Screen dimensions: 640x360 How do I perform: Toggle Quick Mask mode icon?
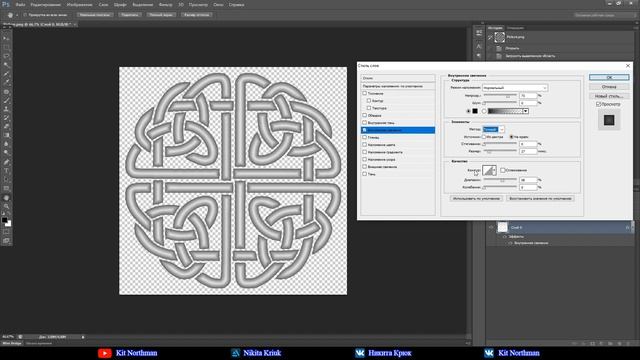[x=6, y=232]
